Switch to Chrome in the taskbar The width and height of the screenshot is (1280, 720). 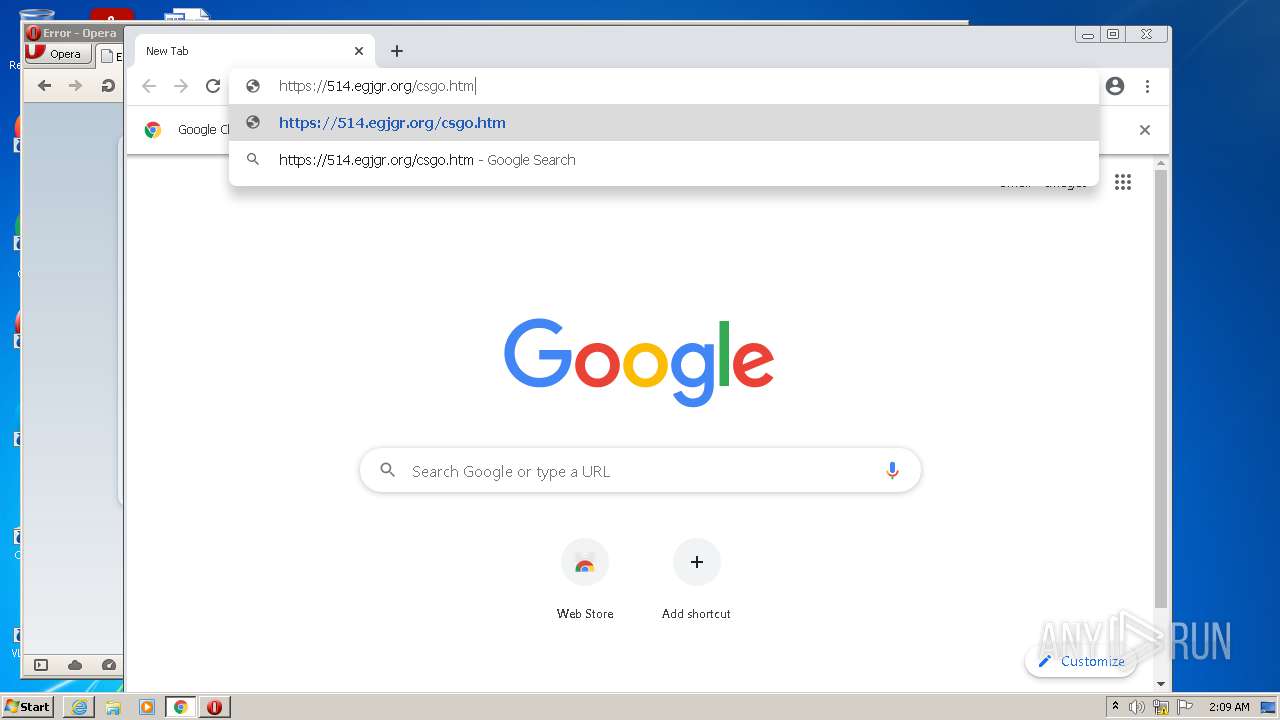181,707
